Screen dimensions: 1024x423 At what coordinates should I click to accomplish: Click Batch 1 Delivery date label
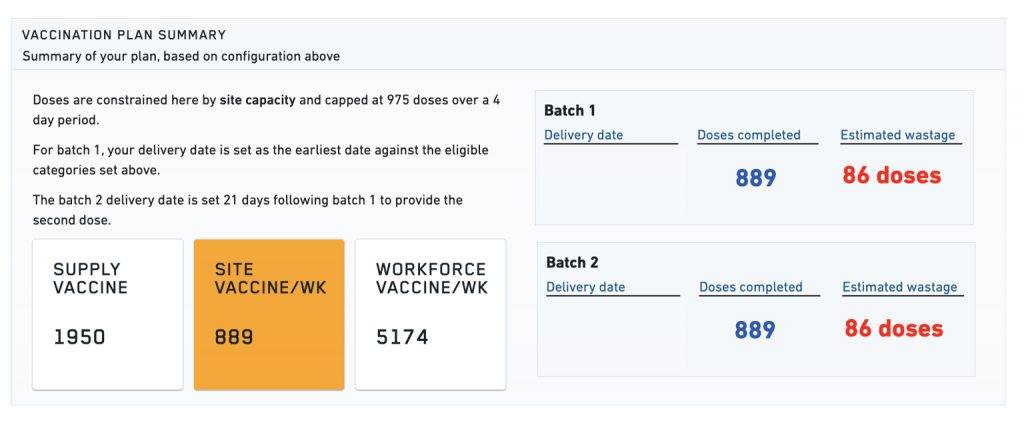coord(584,135)
